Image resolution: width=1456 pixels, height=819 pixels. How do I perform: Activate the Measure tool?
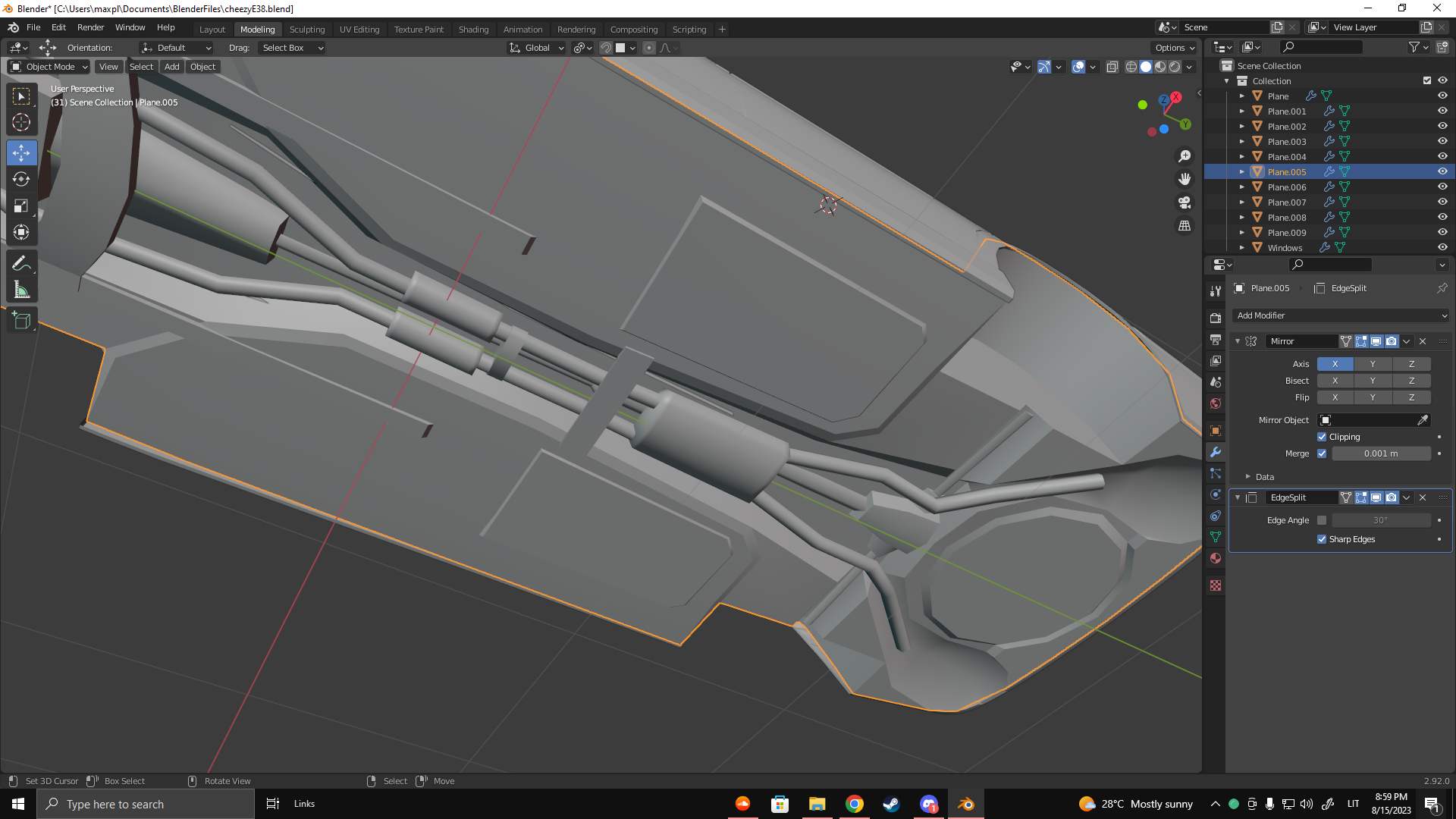tap(21, 290)
